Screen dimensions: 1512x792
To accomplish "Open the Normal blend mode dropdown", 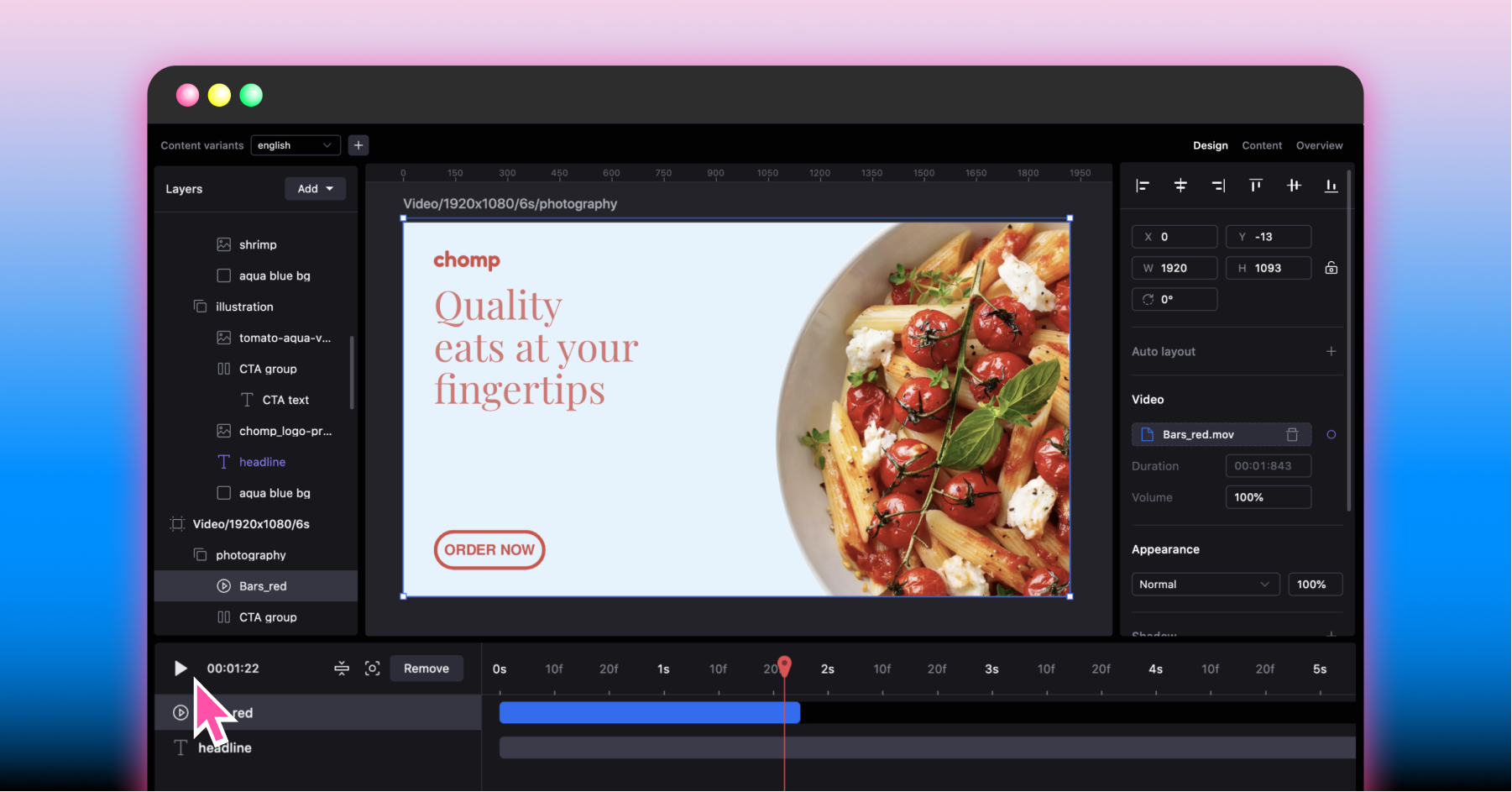I will tap(1206, 585).
